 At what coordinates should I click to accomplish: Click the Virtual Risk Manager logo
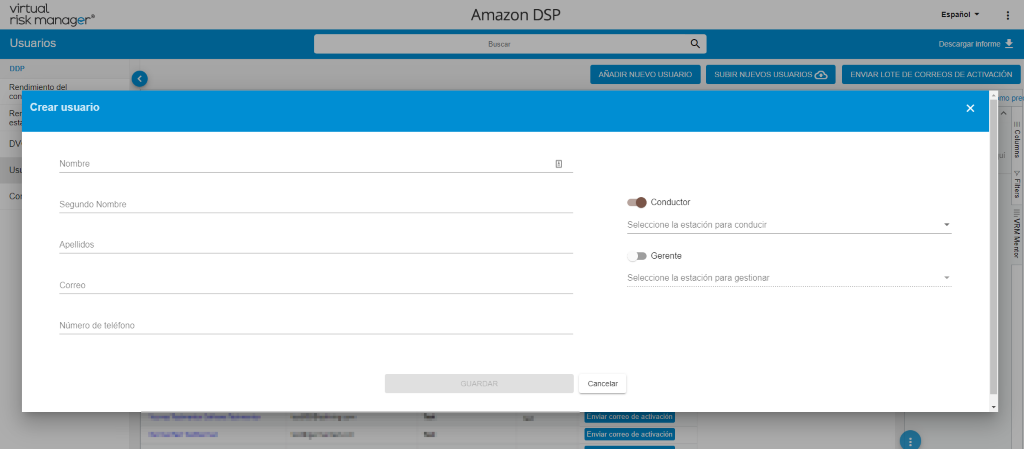coord(52,14)
